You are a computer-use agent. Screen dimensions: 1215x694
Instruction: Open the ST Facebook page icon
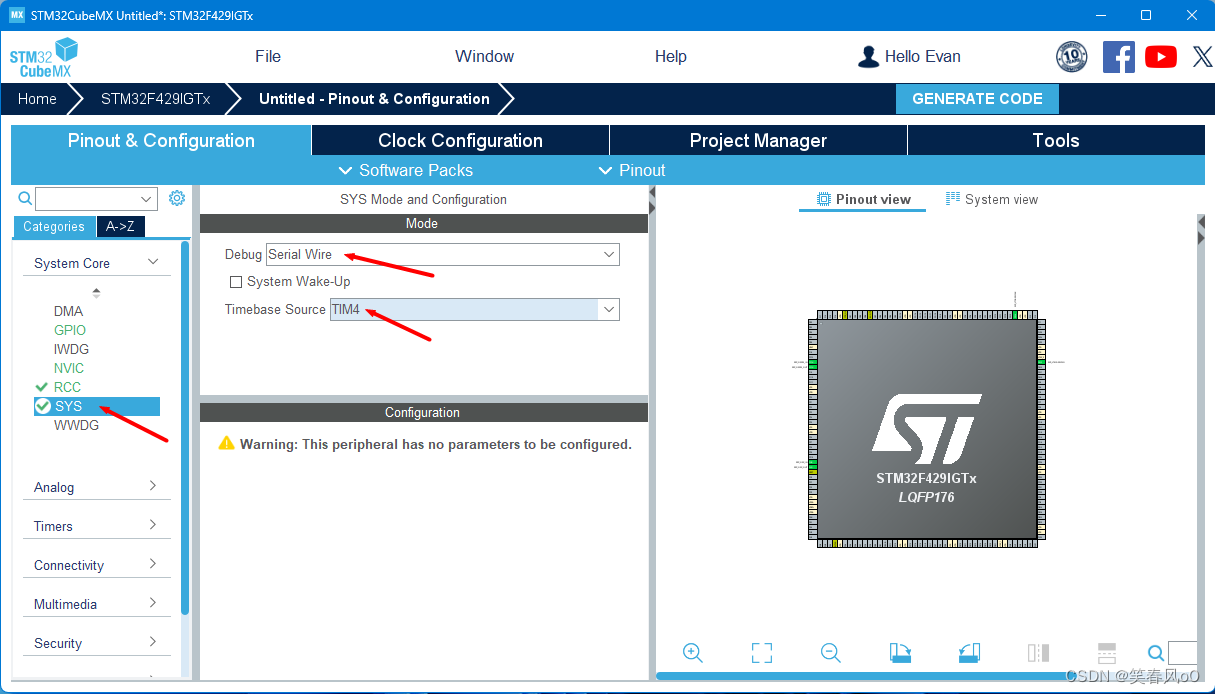1119,57
